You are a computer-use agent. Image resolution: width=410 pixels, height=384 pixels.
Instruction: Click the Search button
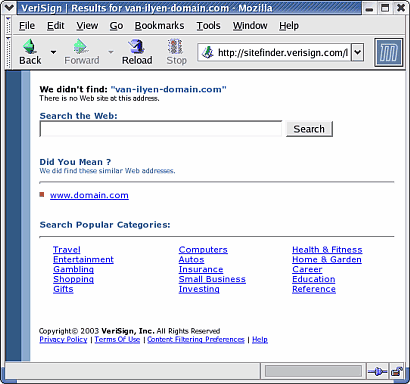309,129
